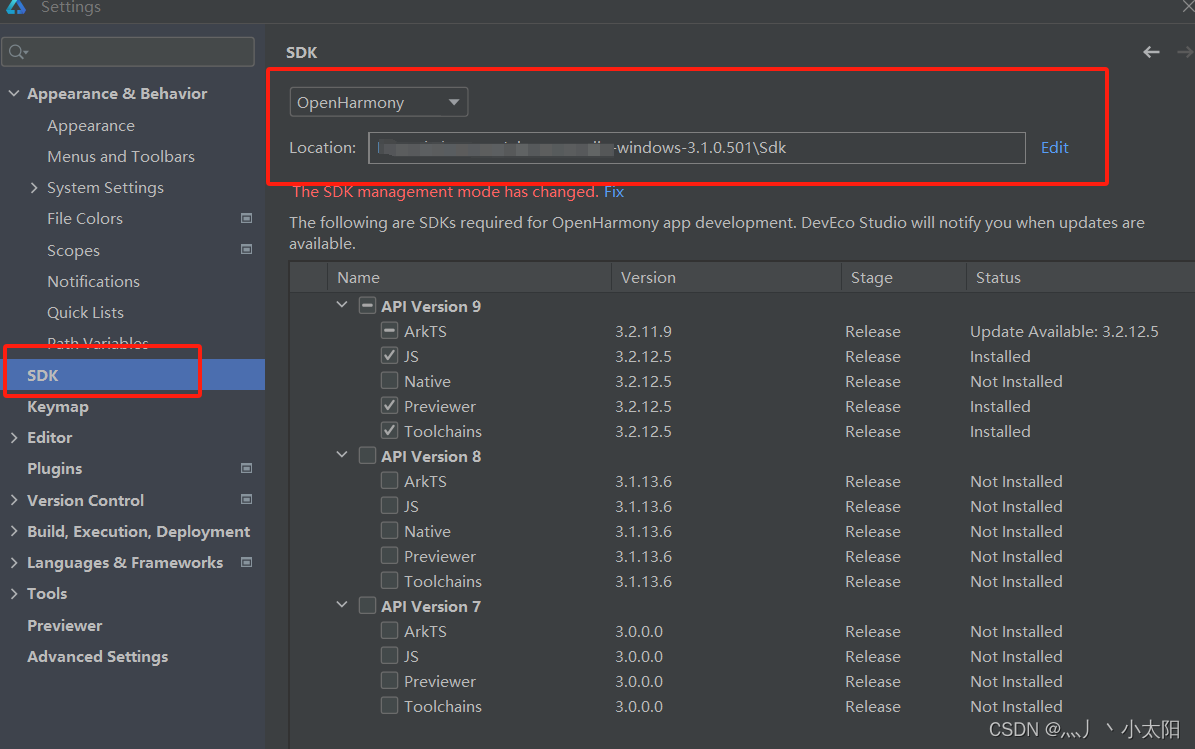1195x749 pixels.
Task: Check Native 3.1.13.6 checkbox
Action: point(389,530)
